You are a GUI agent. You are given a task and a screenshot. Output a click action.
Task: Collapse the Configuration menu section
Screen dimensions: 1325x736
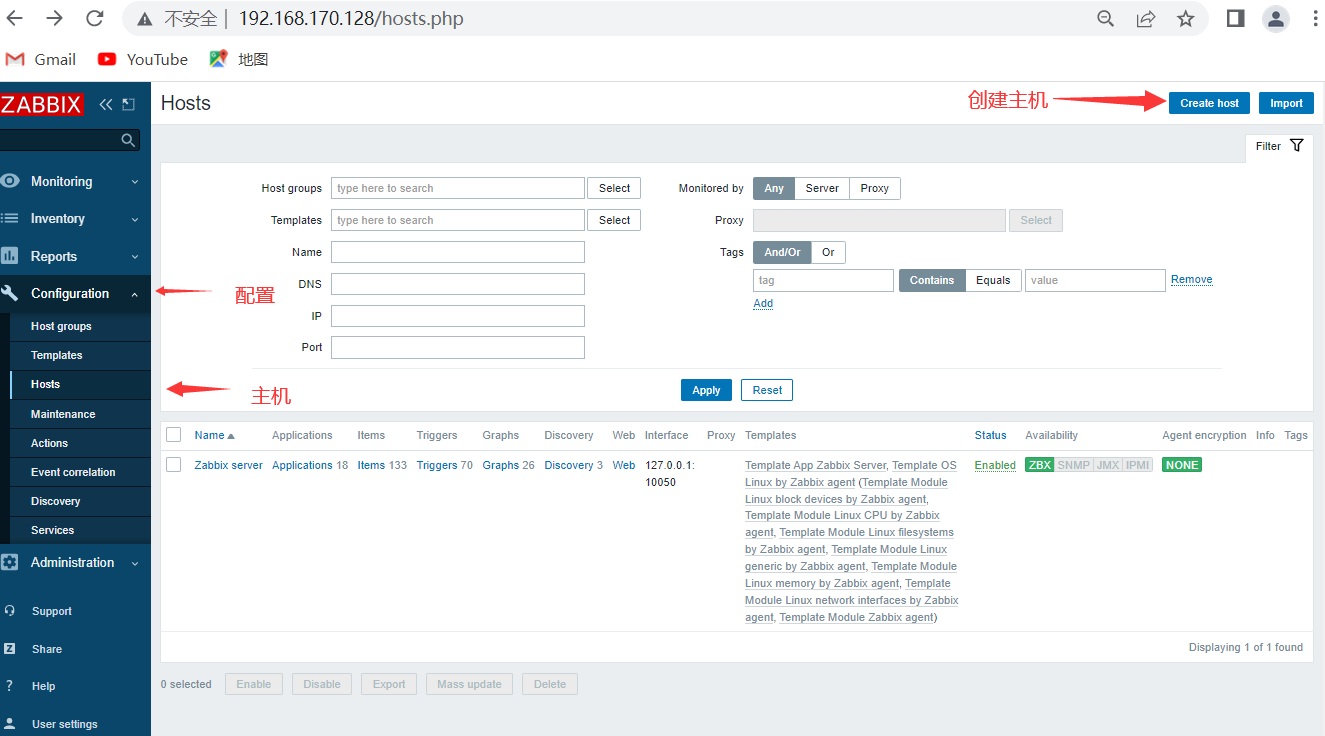[75, 294]
